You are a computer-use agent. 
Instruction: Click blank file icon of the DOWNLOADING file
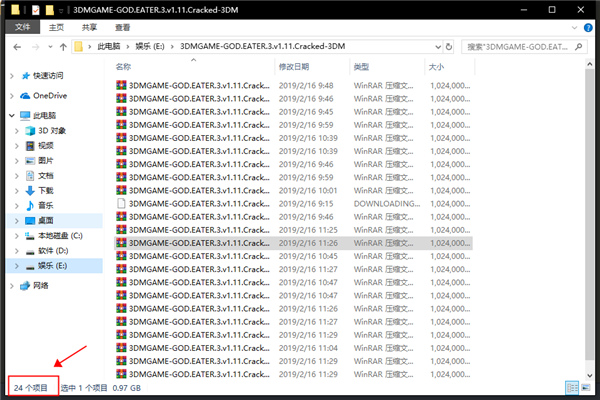(121, 203)
